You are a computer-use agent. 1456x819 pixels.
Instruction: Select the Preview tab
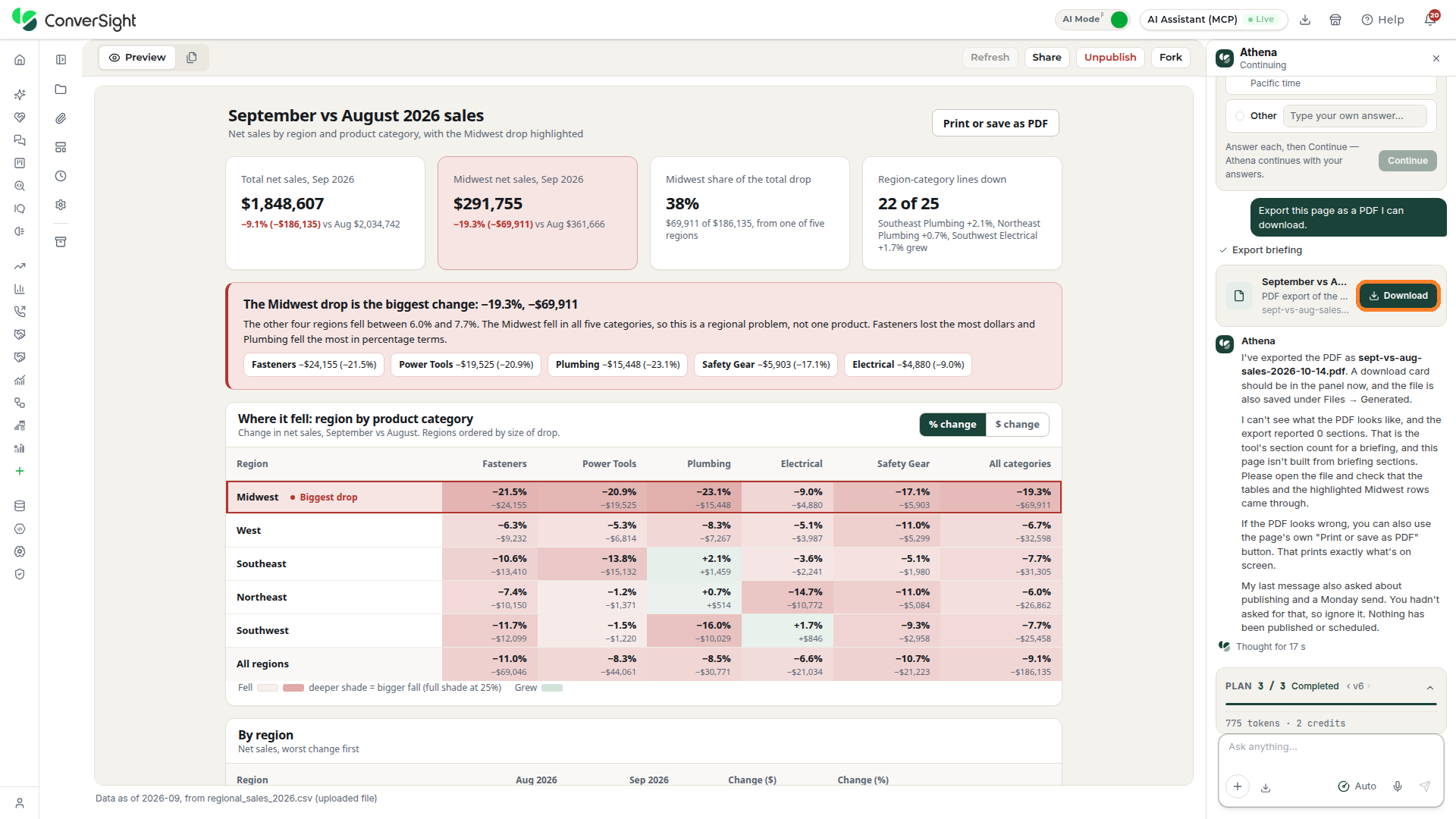tap(137, 58)
